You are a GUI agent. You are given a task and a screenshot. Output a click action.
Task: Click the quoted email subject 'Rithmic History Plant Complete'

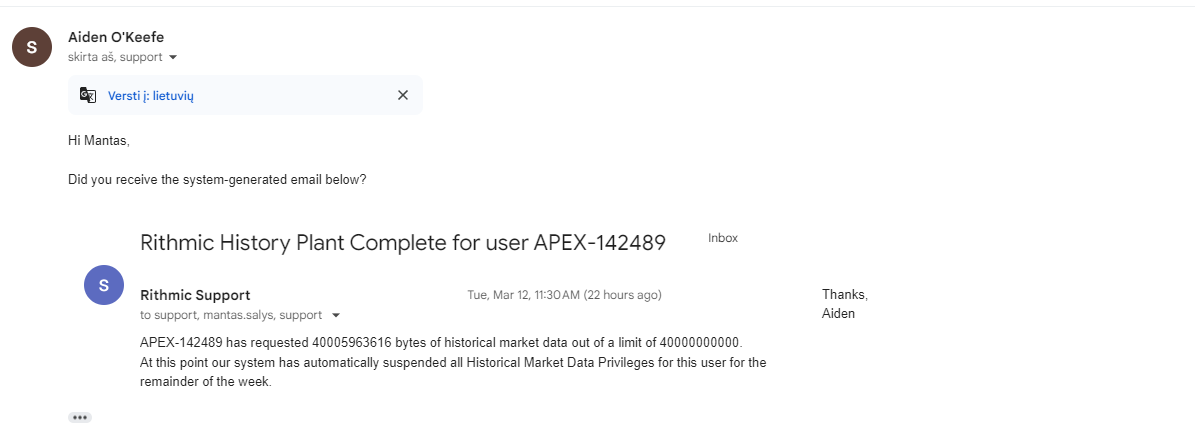[x=402, y=242]
